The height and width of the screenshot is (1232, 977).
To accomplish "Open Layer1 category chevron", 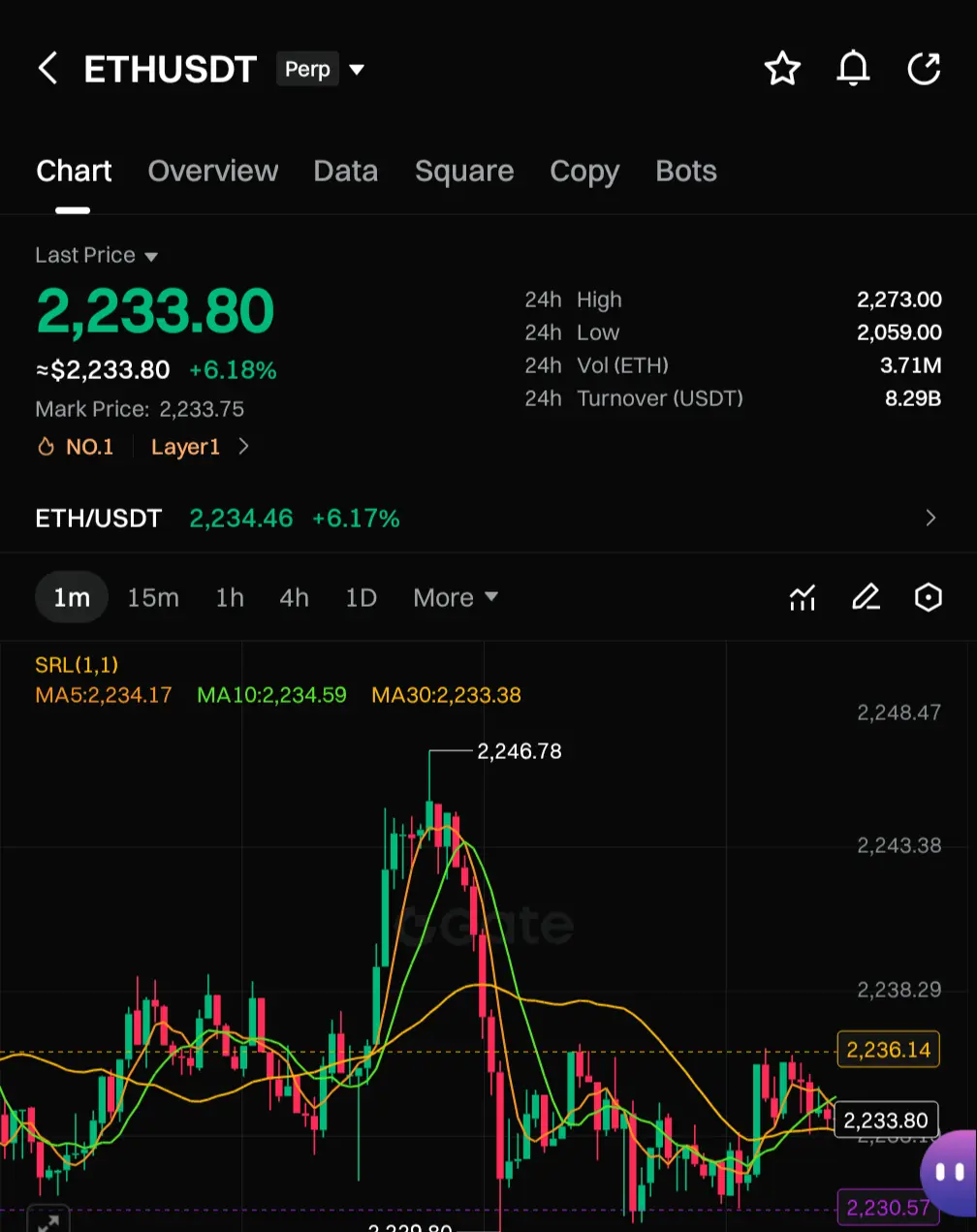I will pos(244,447).
